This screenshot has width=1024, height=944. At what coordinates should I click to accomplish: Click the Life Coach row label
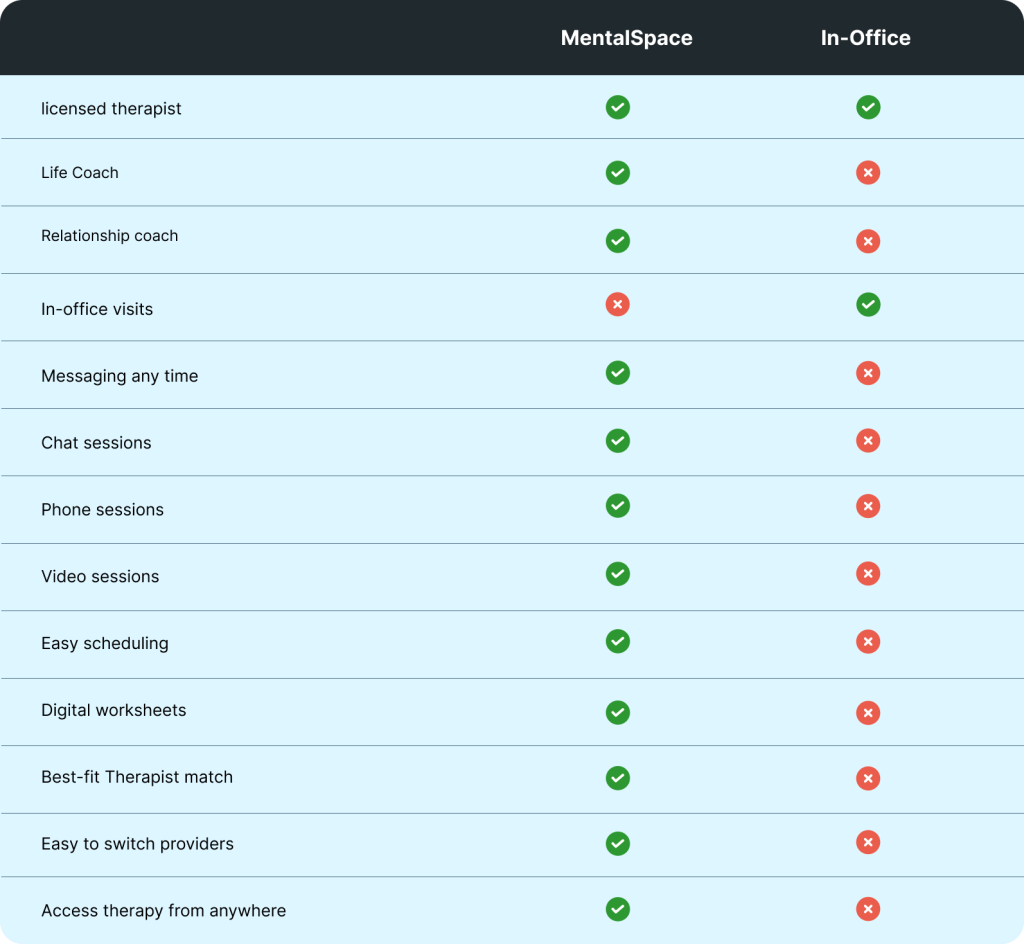80,173
